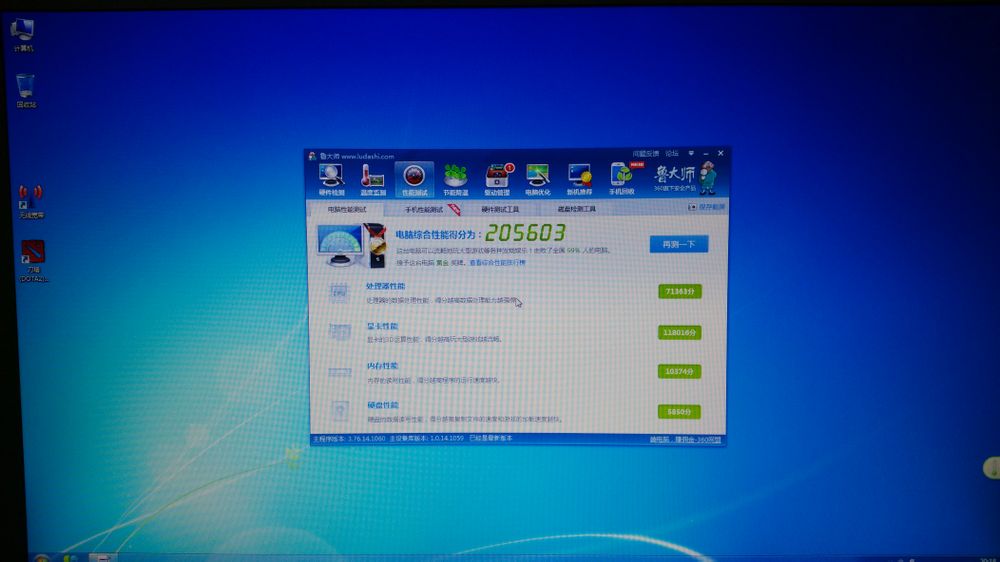Click the 205603 overall score number
This screenshot has width=1000, height=562.
pyautogui.click(x=525, y=233)
